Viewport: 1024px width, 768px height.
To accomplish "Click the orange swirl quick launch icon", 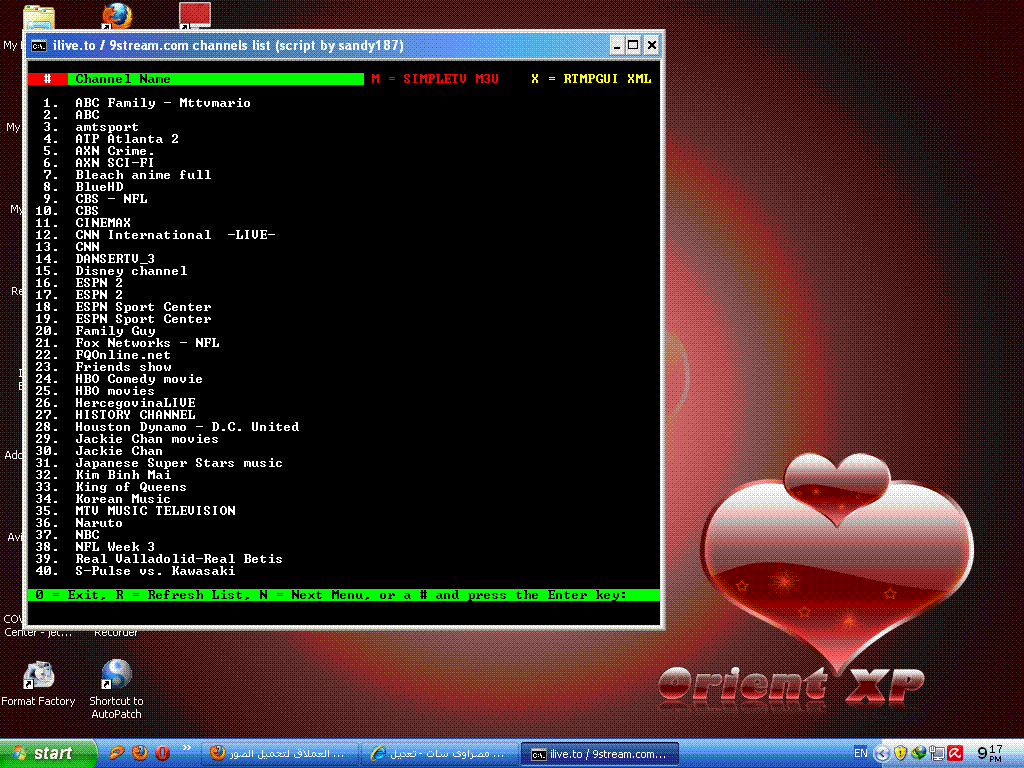I will pos(117,753).
